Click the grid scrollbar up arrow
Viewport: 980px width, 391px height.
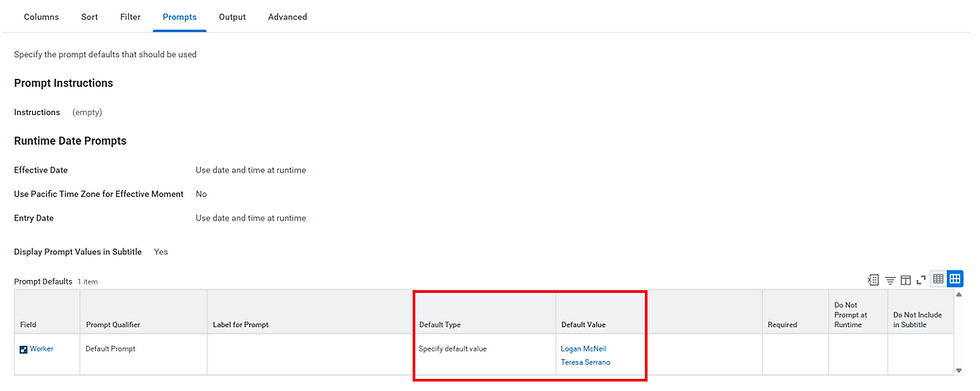[959, 294]
